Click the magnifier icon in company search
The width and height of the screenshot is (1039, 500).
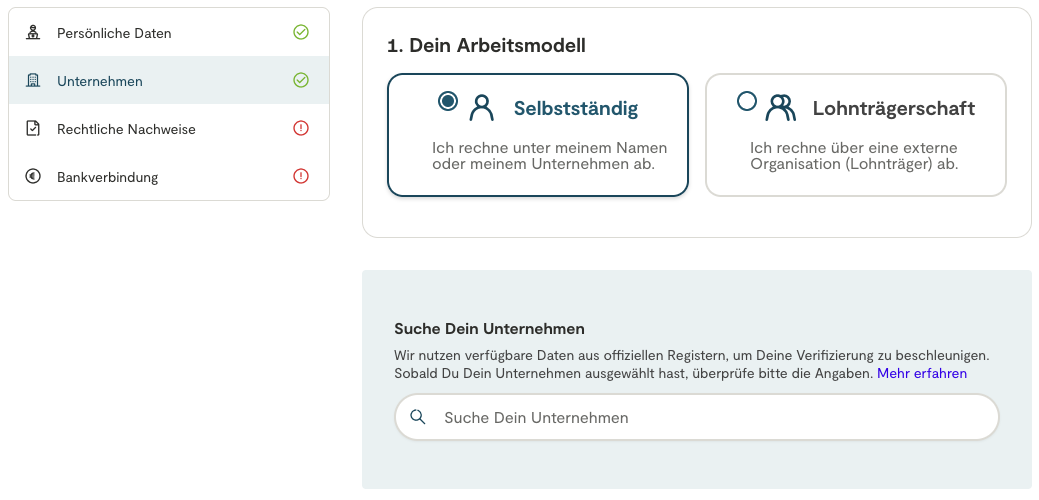tap(418, 417)
